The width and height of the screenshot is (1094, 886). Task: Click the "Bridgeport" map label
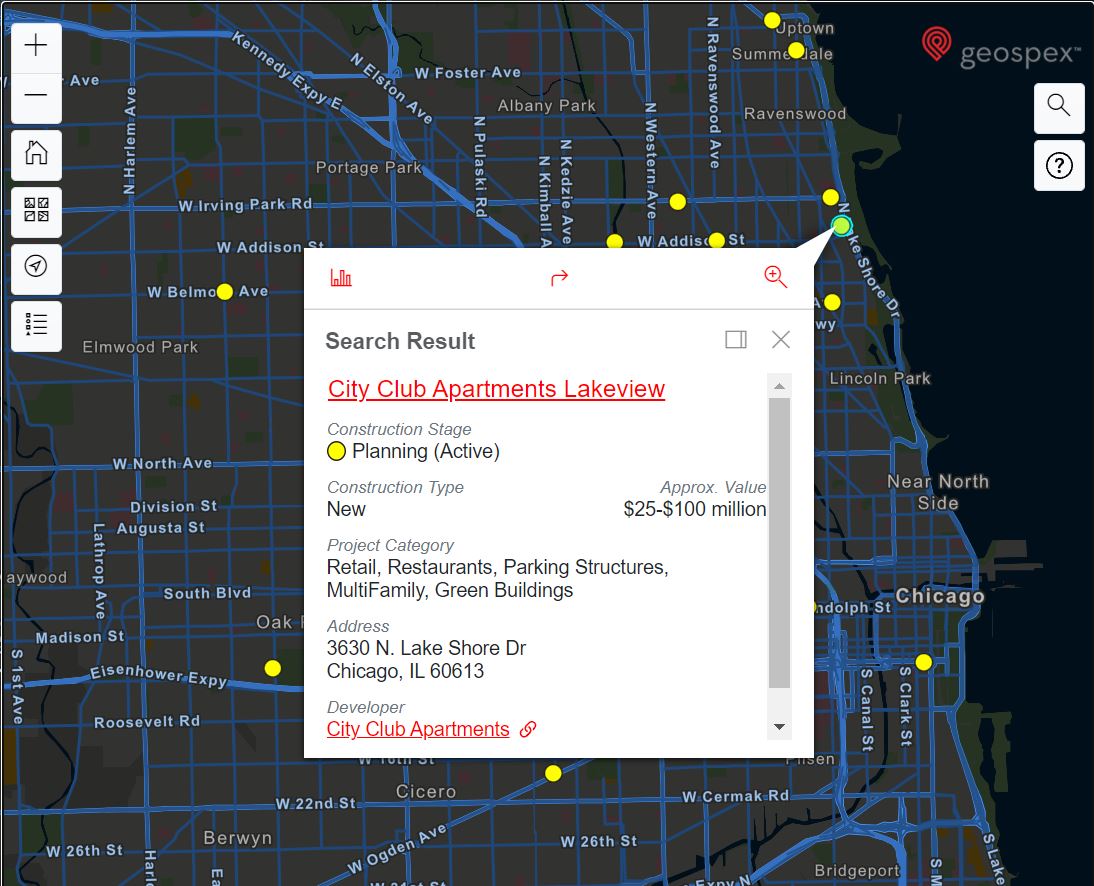pos(857,870)
